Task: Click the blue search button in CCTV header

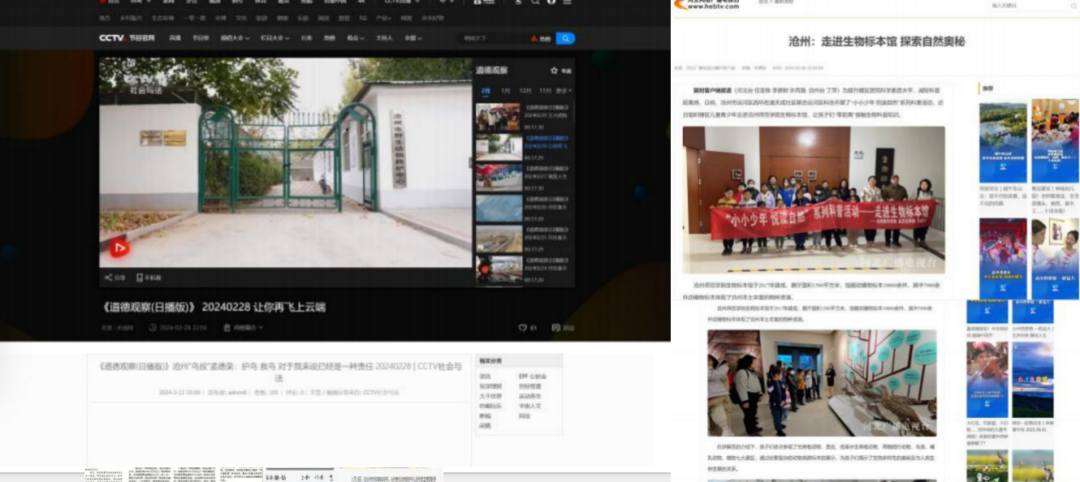Action: pyautogui.click(x=565, y=39)
